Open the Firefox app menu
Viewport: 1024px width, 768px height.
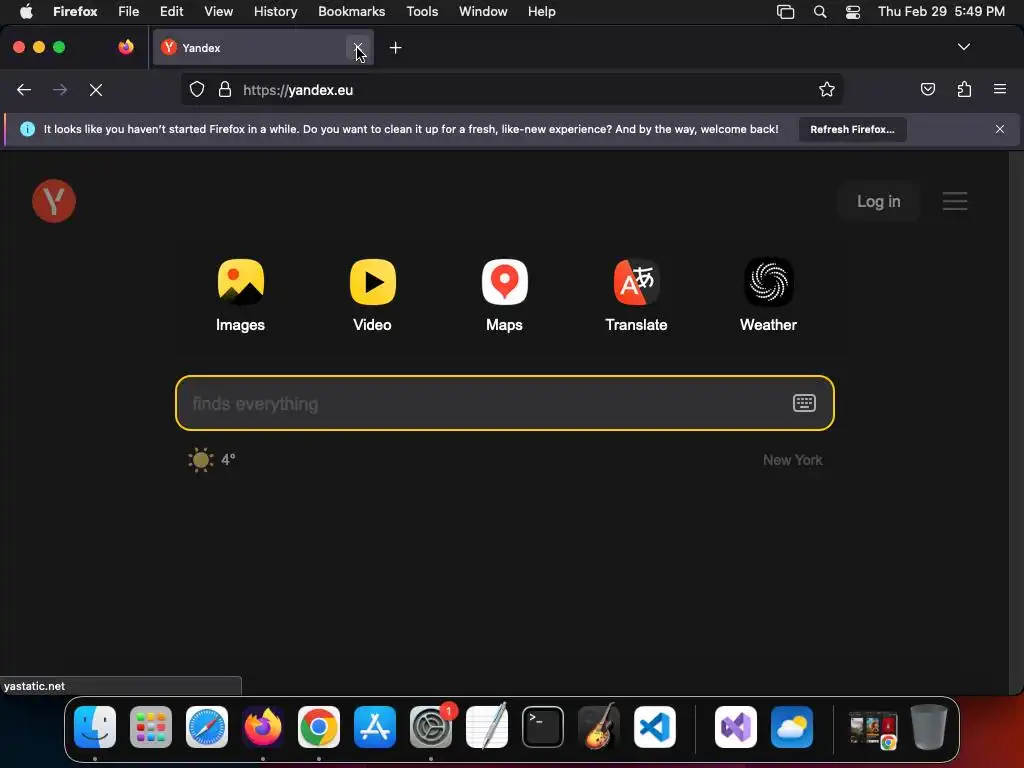(x=75, y=11)
